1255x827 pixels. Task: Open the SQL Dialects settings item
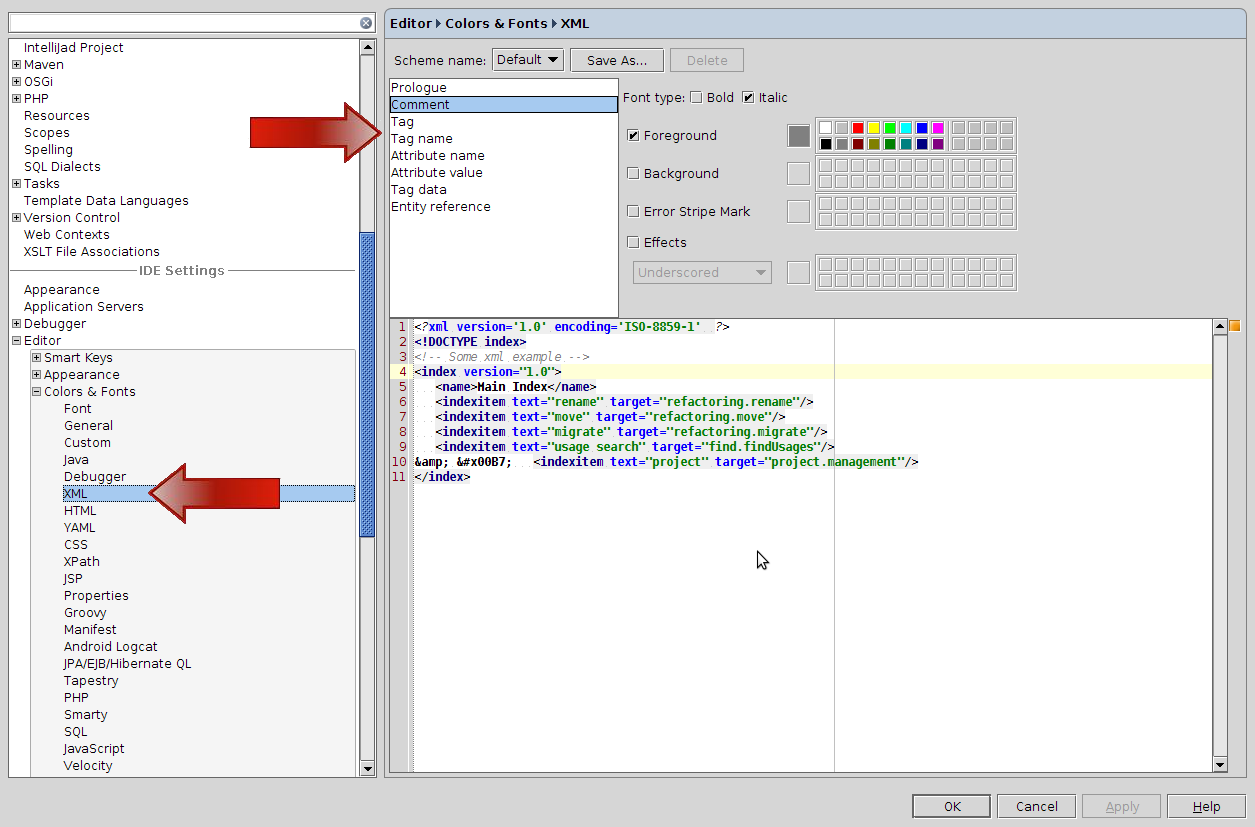(62, 167)
